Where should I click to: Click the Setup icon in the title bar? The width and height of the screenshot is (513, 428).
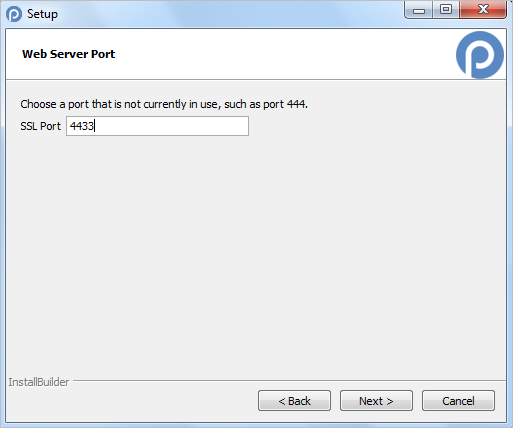14,14
